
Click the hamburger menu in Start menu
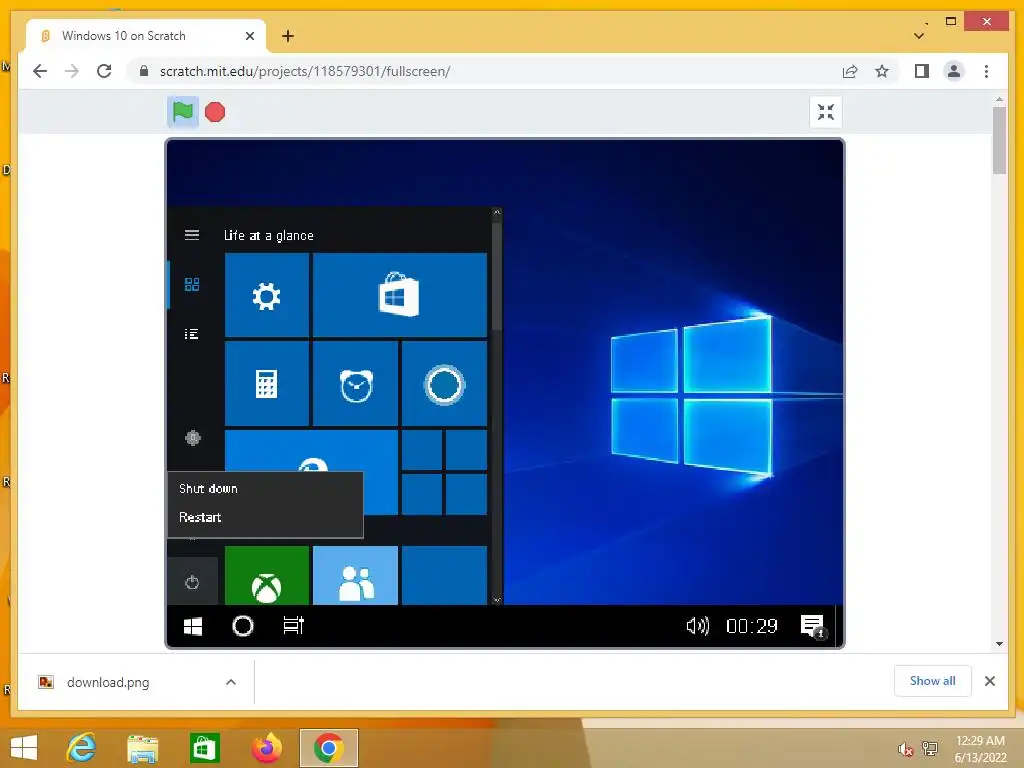[x=192, y=235]
